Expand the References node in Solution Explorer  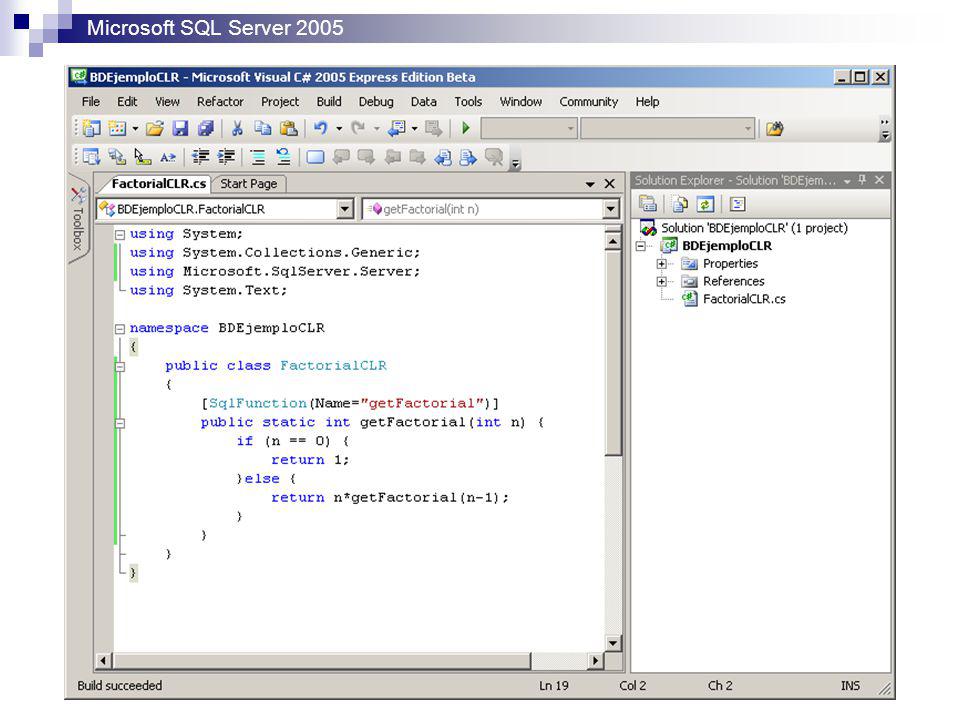[661, 282]
